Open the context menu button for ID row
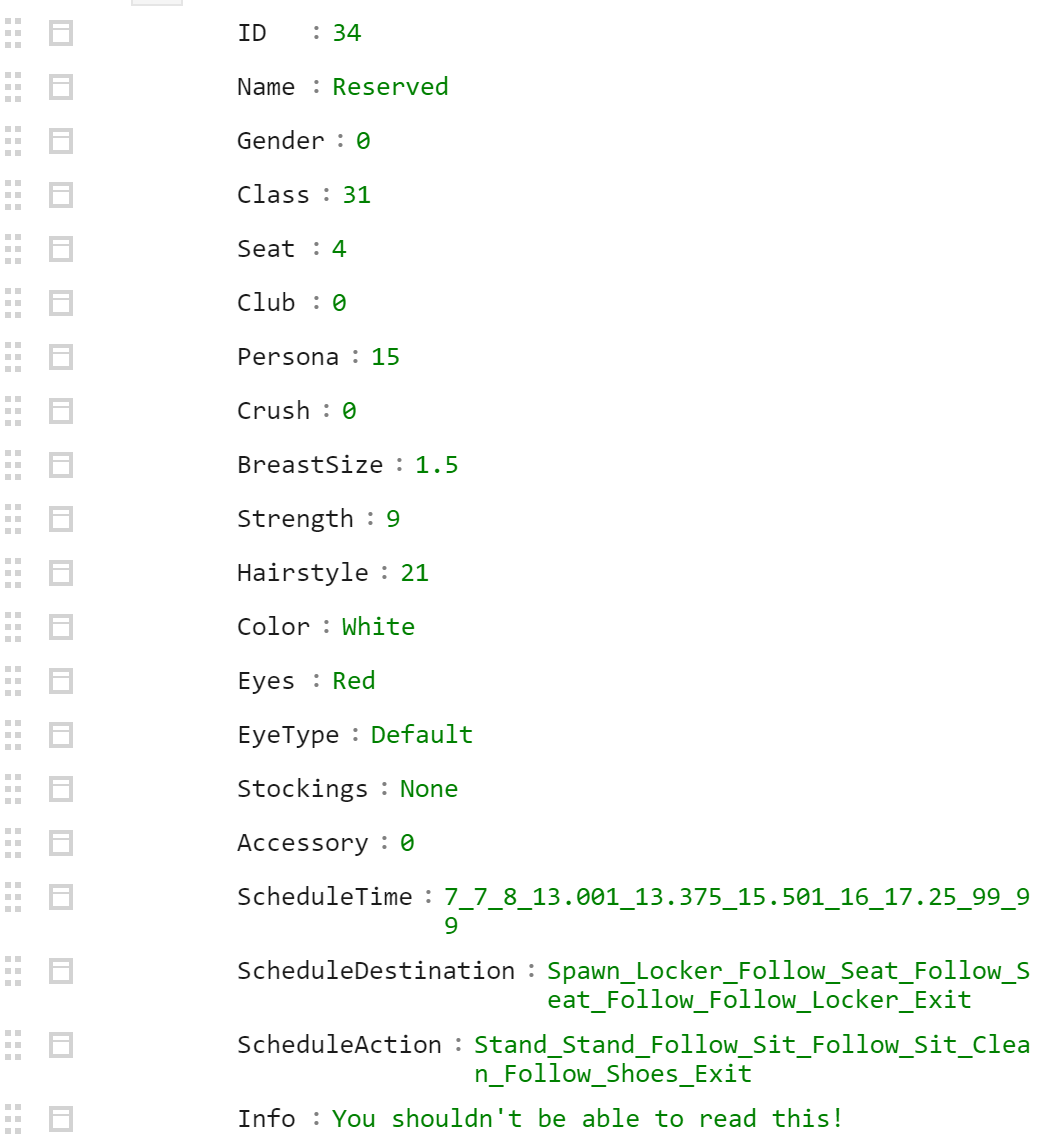 pyautogui.click(x=61, y=33)
